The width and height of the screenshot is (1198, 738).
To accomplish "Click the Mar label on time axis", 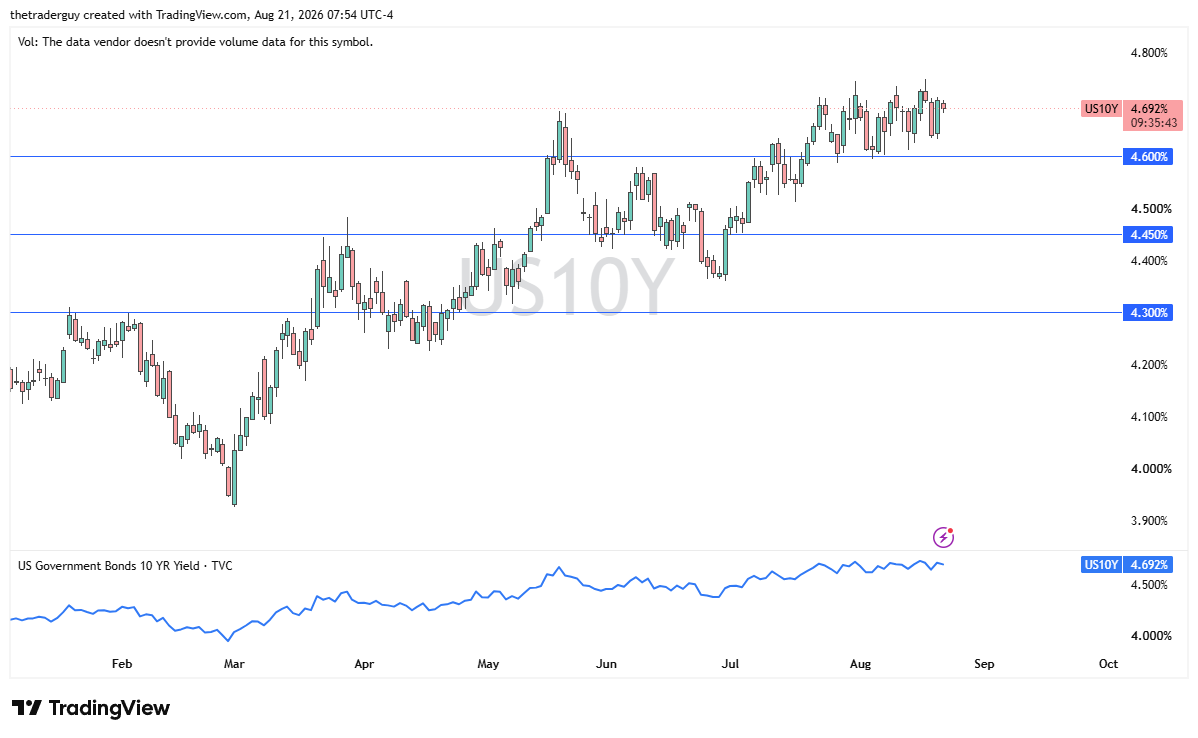I will coord(234,664).
